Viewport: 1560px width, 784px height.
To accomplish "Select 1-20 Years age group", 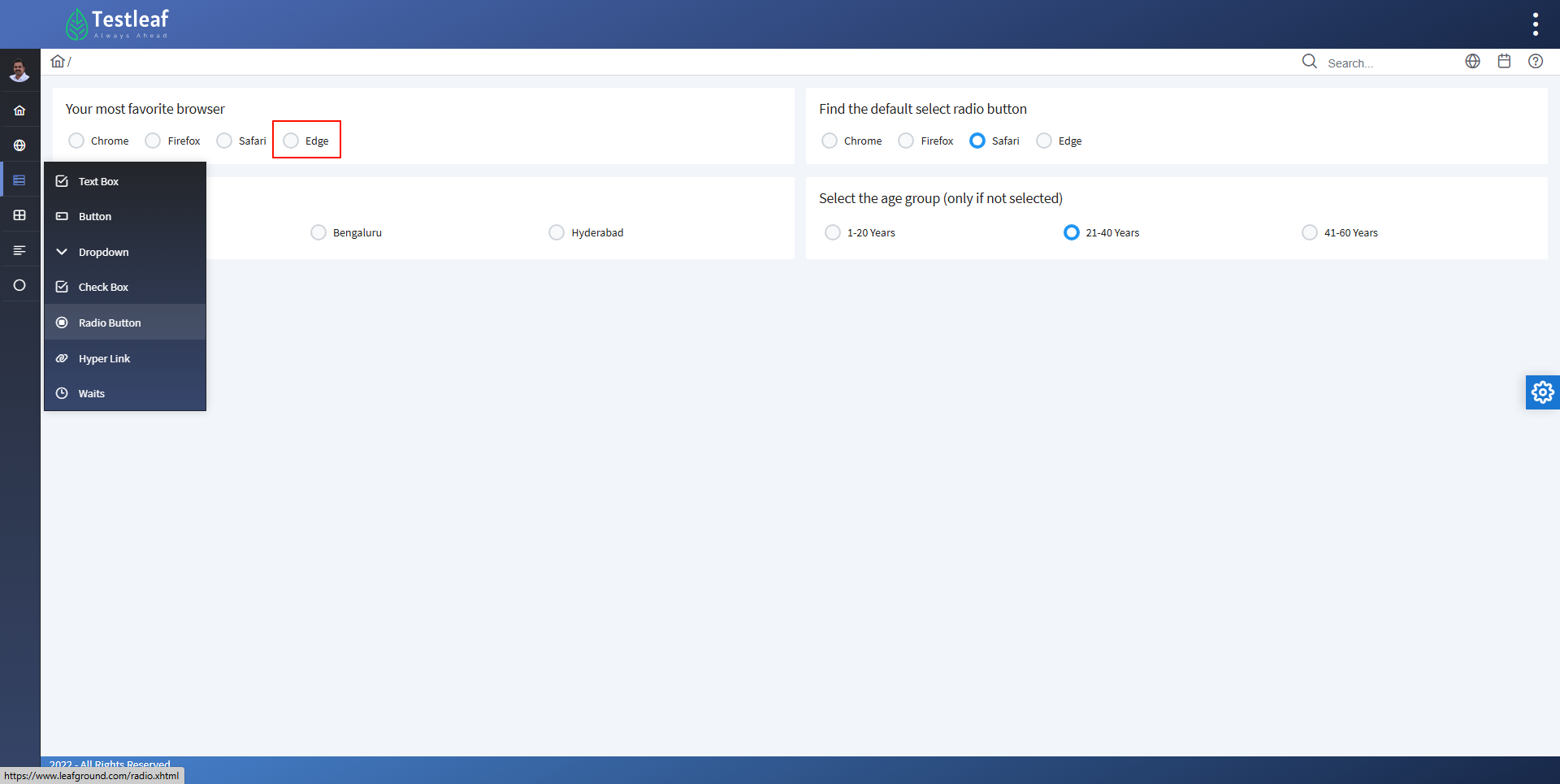I will 833,232.
